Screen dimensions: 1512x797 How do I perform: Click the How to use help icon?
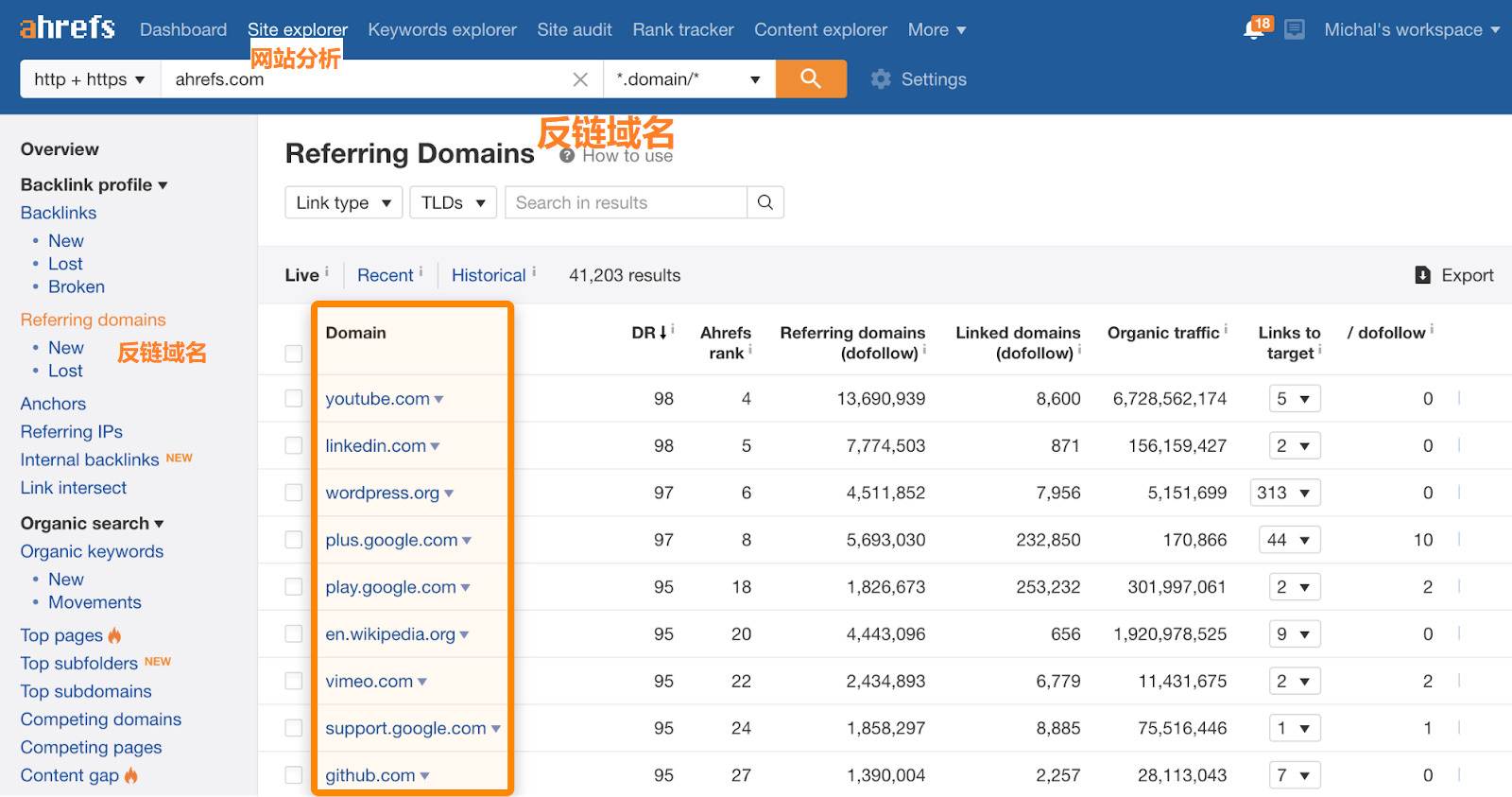pos(567,156)
